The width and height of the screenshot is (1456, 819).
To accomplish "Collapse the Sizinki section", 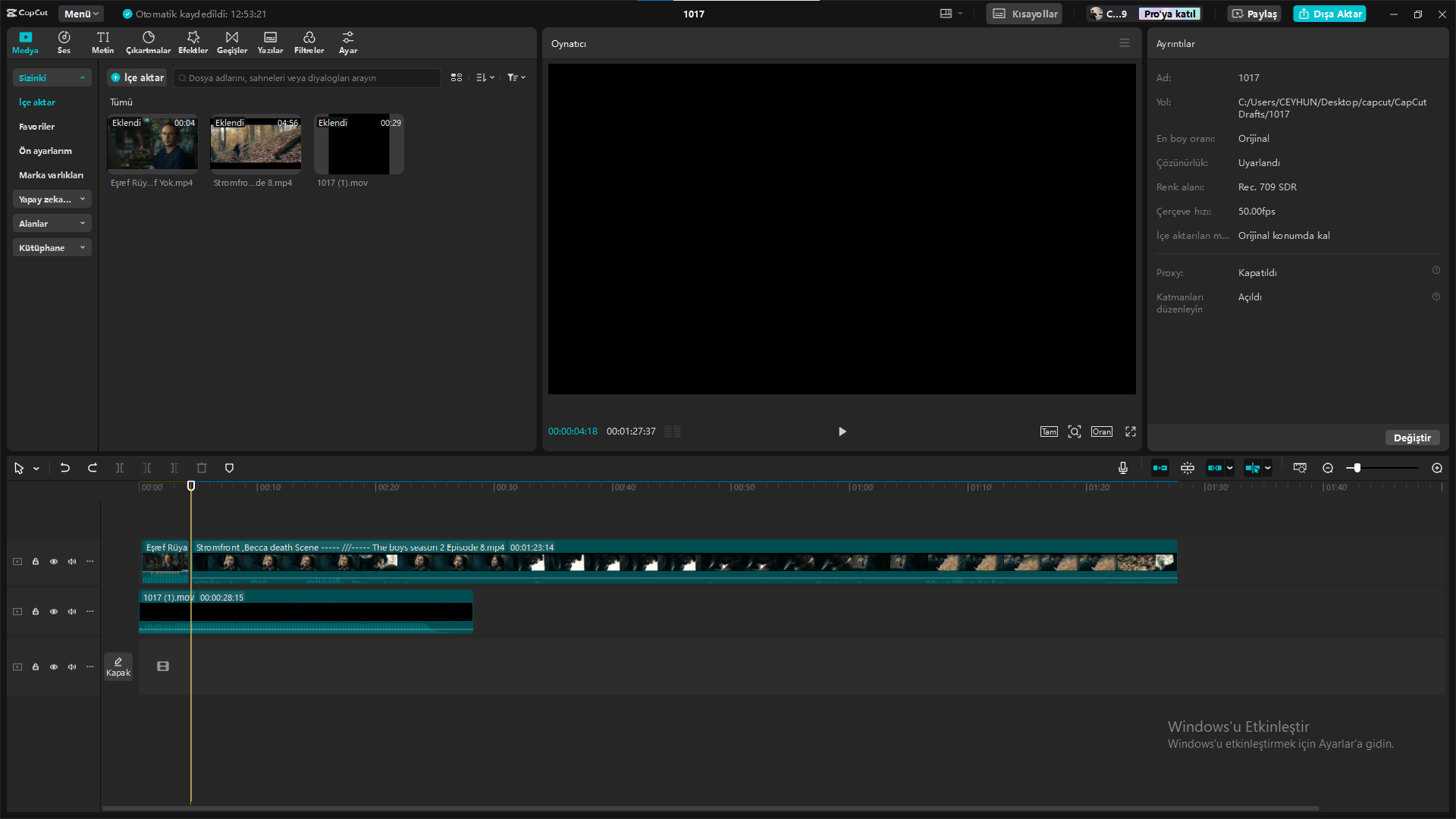I will (x=52, y=77).
